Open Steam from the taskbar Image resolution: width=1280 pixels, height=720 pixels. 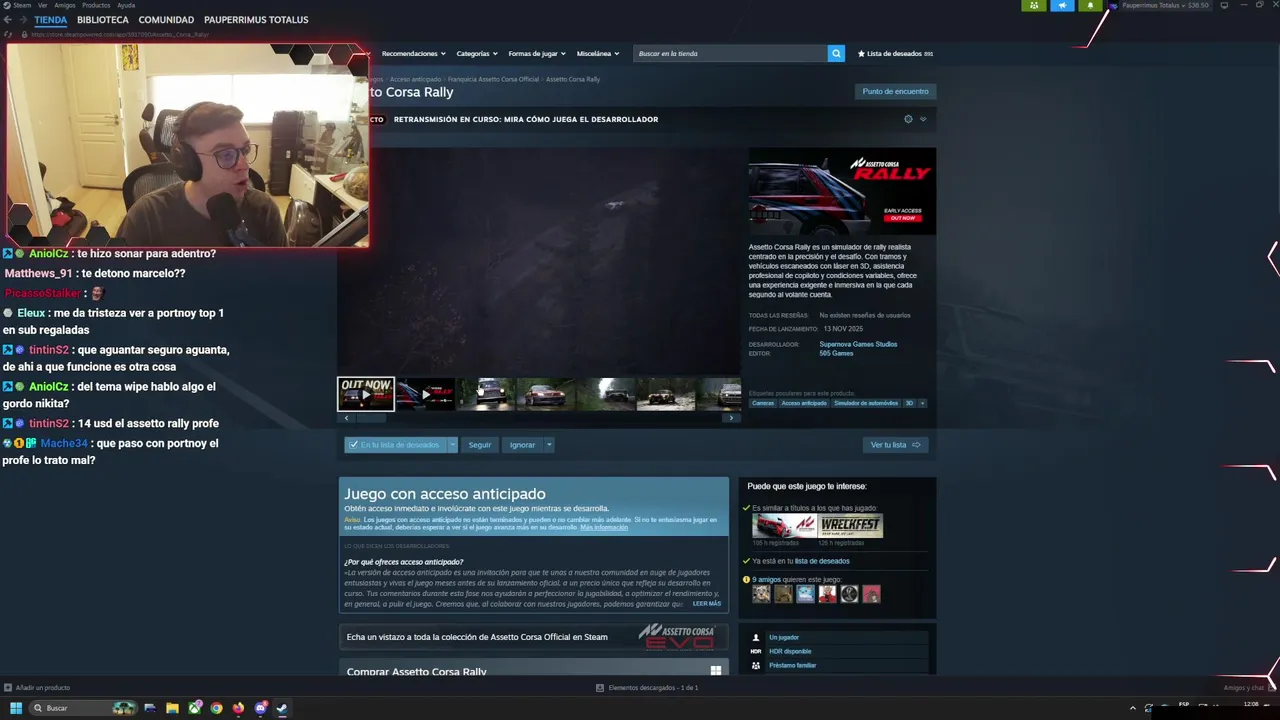pos(282,708)
